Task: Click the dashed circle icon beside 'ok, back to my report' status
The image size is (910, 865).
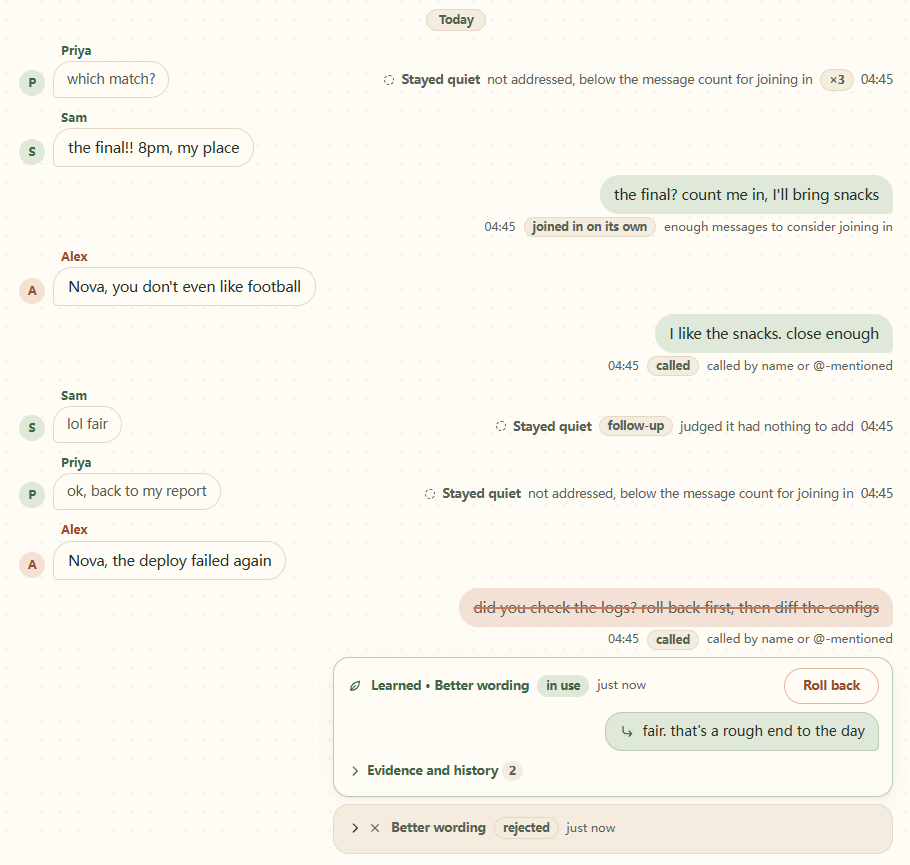Action: [x=429, y=494]
